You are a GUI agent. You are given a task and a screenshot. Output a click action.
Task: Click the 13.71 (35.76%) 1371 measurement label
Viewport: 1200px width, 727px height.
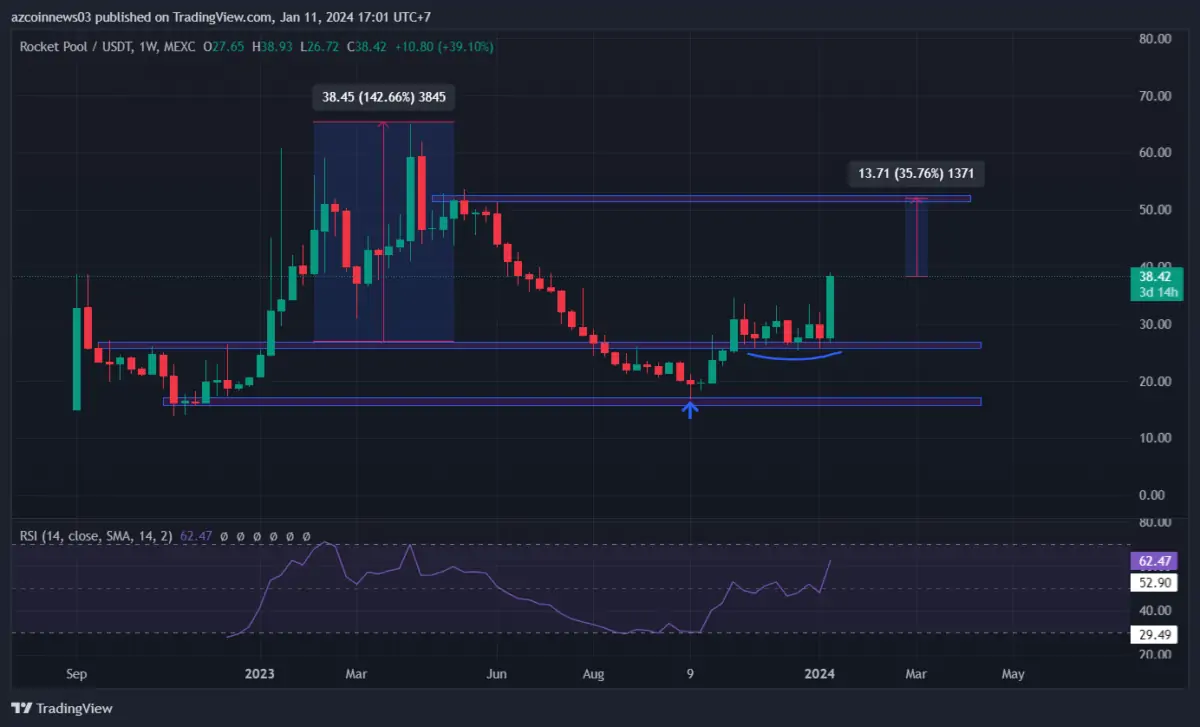pos(915,174)
